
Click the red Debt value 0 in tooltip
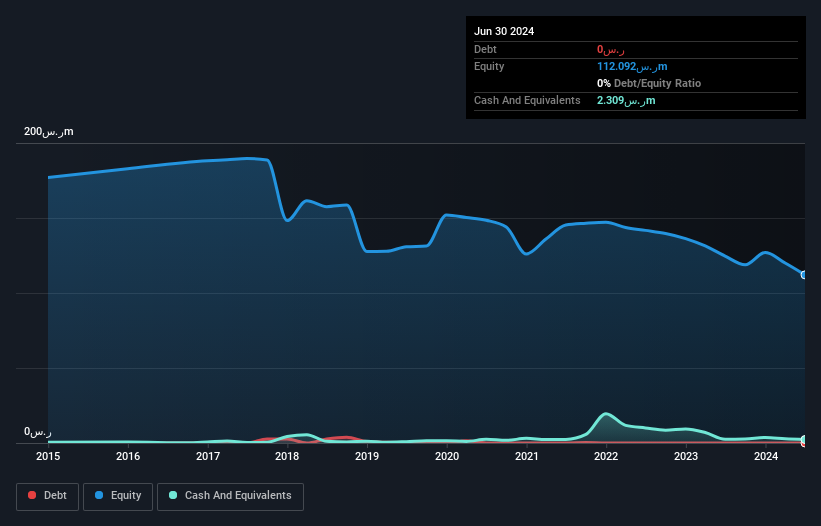[611, 50]
